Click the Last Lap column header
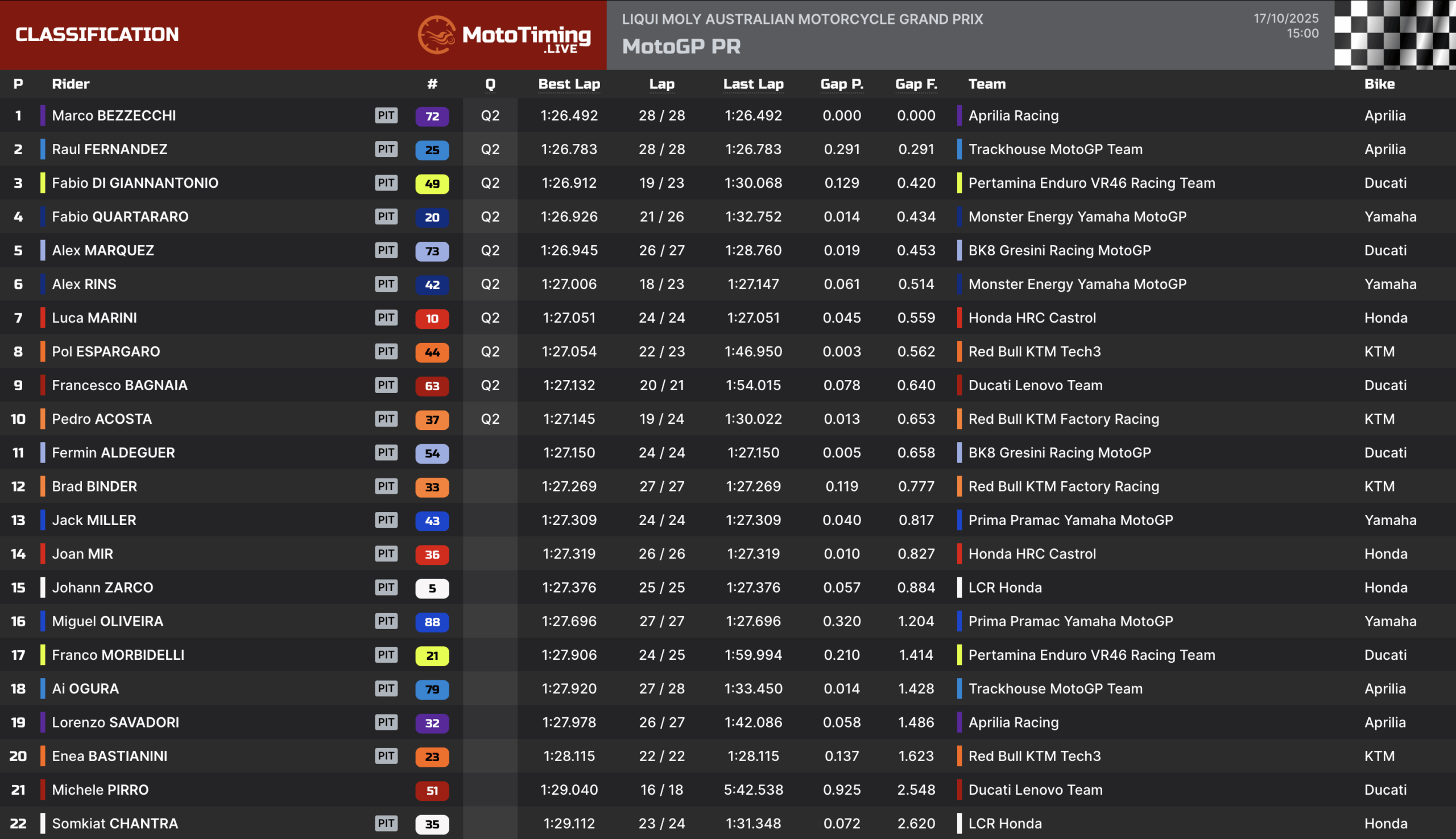 tap(753, 84)
